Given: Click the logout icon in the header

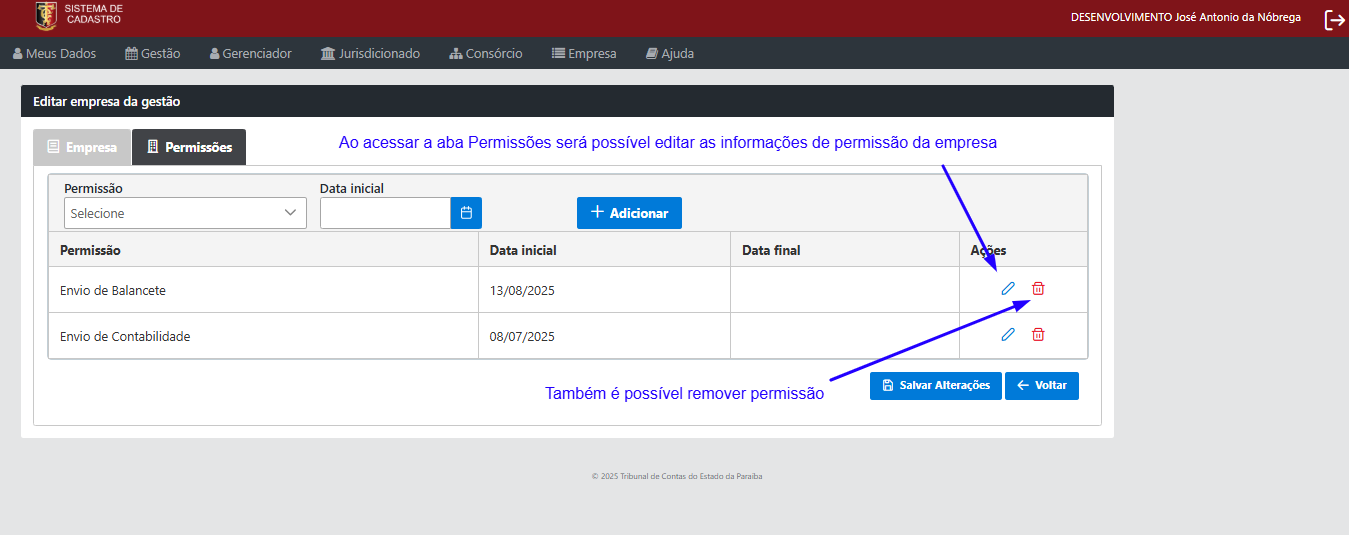Looking at the screenshot, I should click(x=1335, y=20).
